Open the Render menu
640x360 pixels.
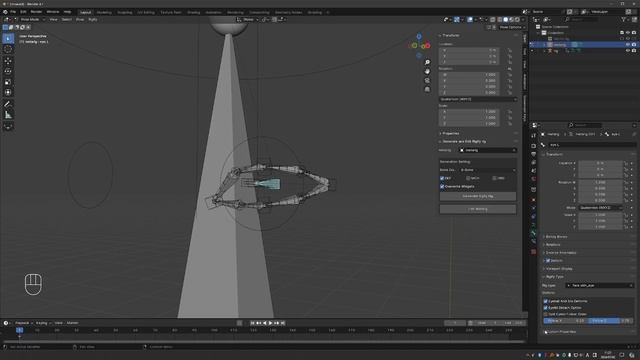(x=36, y=12)
